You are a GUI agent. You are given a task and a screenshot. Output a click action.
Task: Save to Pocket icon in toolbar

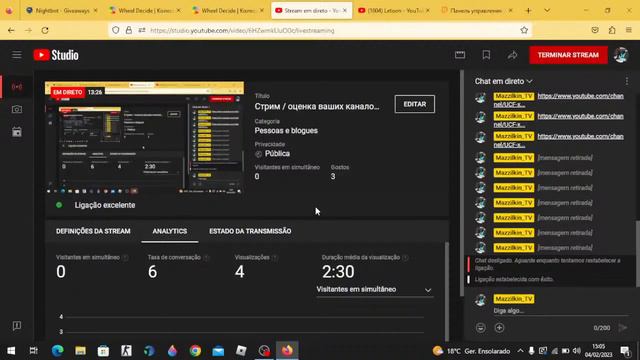(x=595, y=30)
